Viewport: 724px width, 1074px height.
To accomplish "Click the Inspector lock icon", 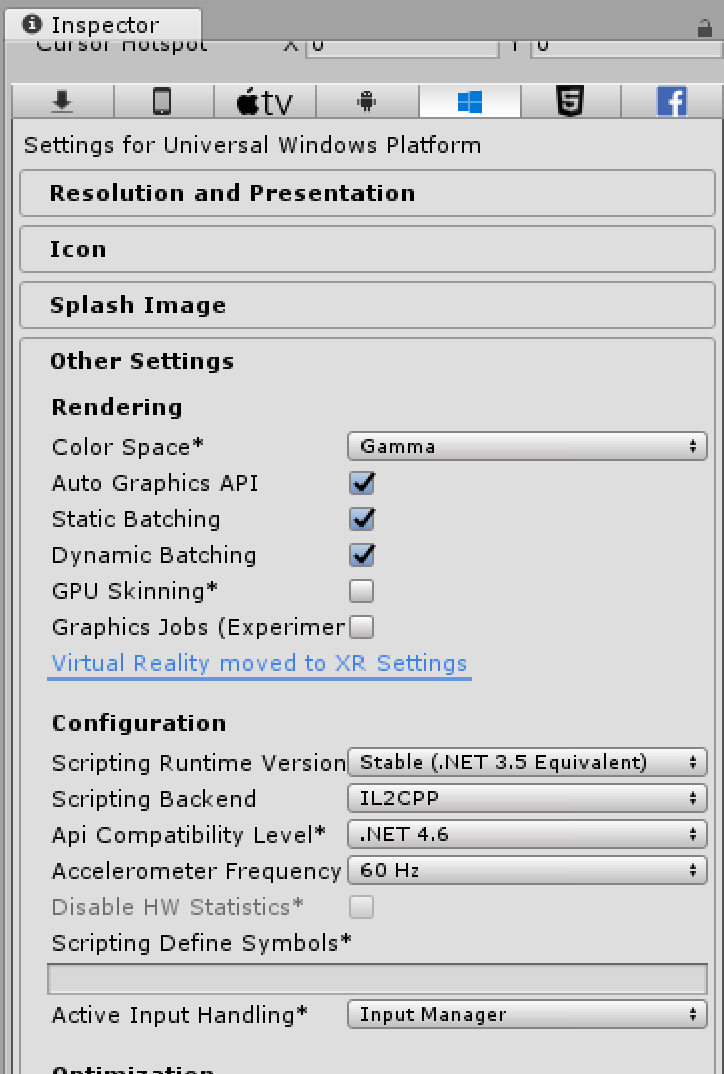I will pos(704,29).
